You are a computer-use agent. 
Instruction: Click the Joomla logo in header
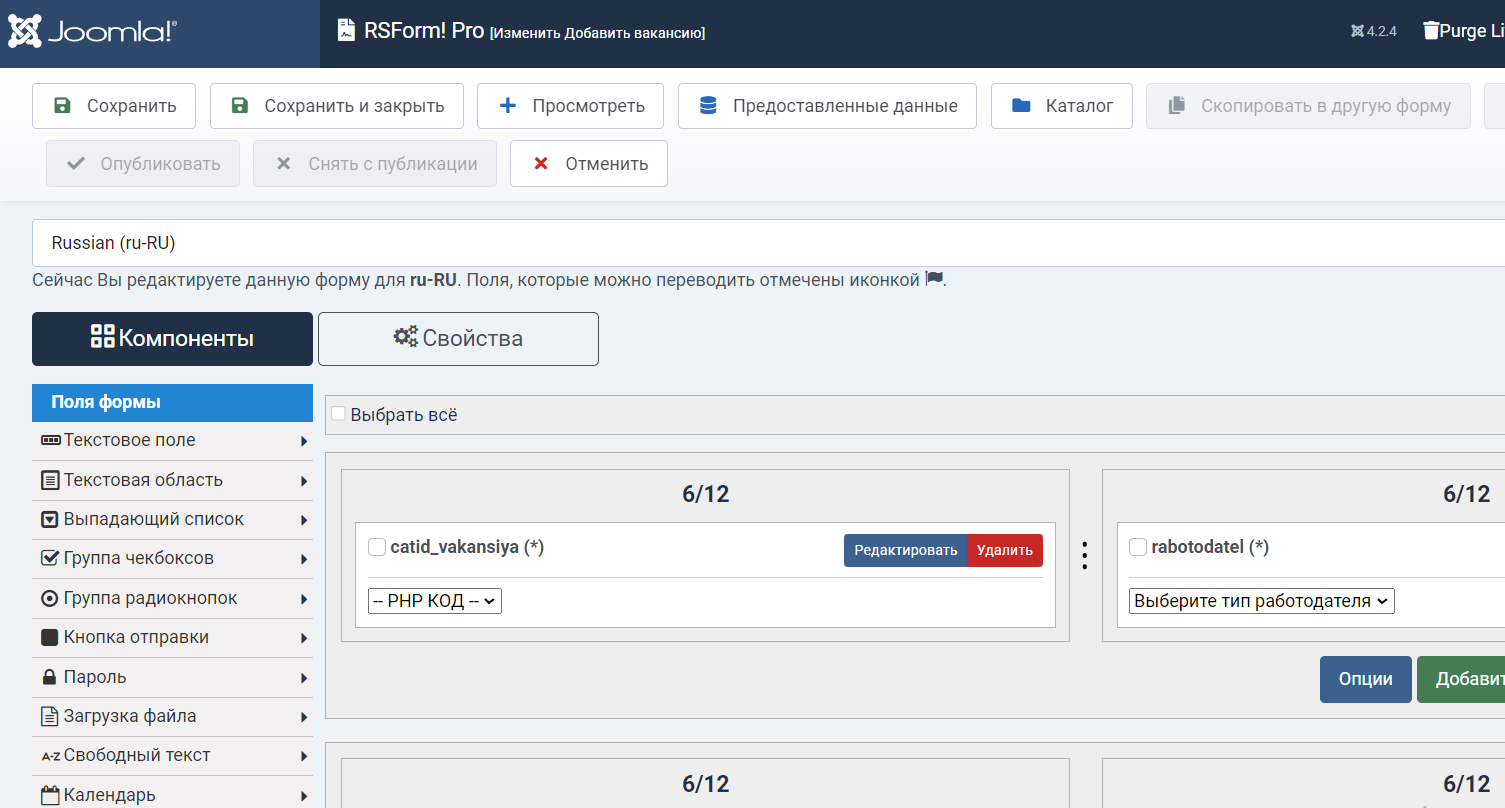(x=92, y=31)
